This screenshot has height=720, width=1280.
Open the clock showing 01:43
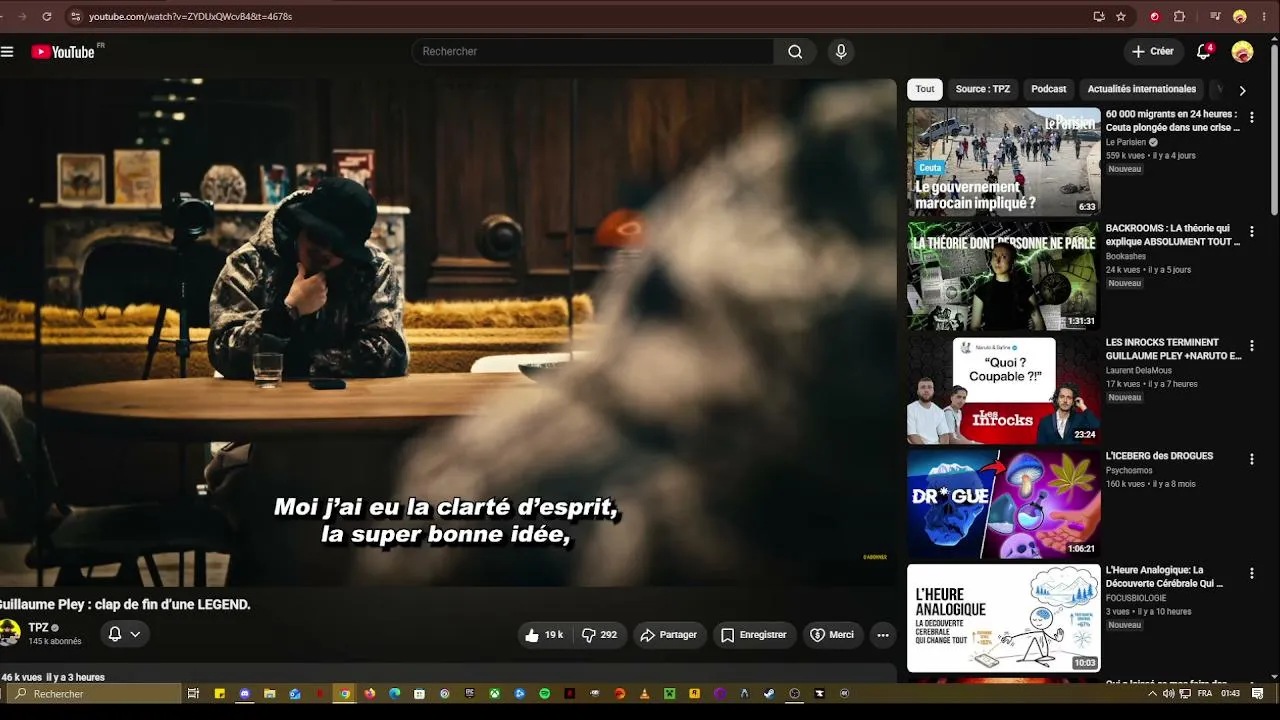pos(1231,693)
